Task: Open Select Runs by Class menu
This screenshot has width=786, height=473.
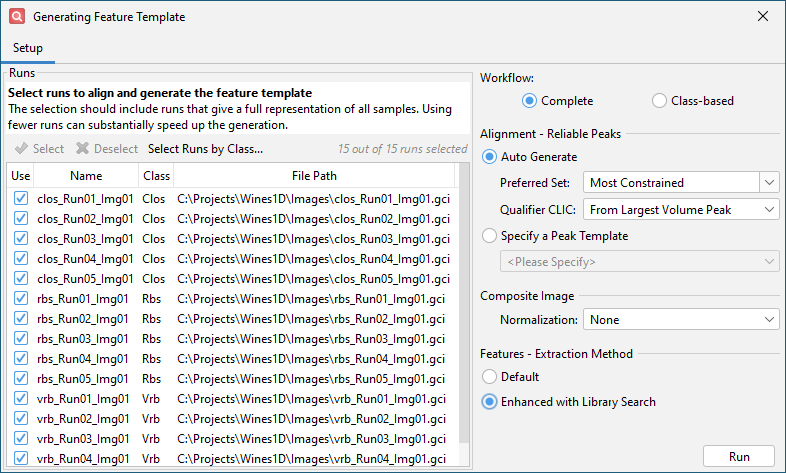Action: (x=205, y=149)
